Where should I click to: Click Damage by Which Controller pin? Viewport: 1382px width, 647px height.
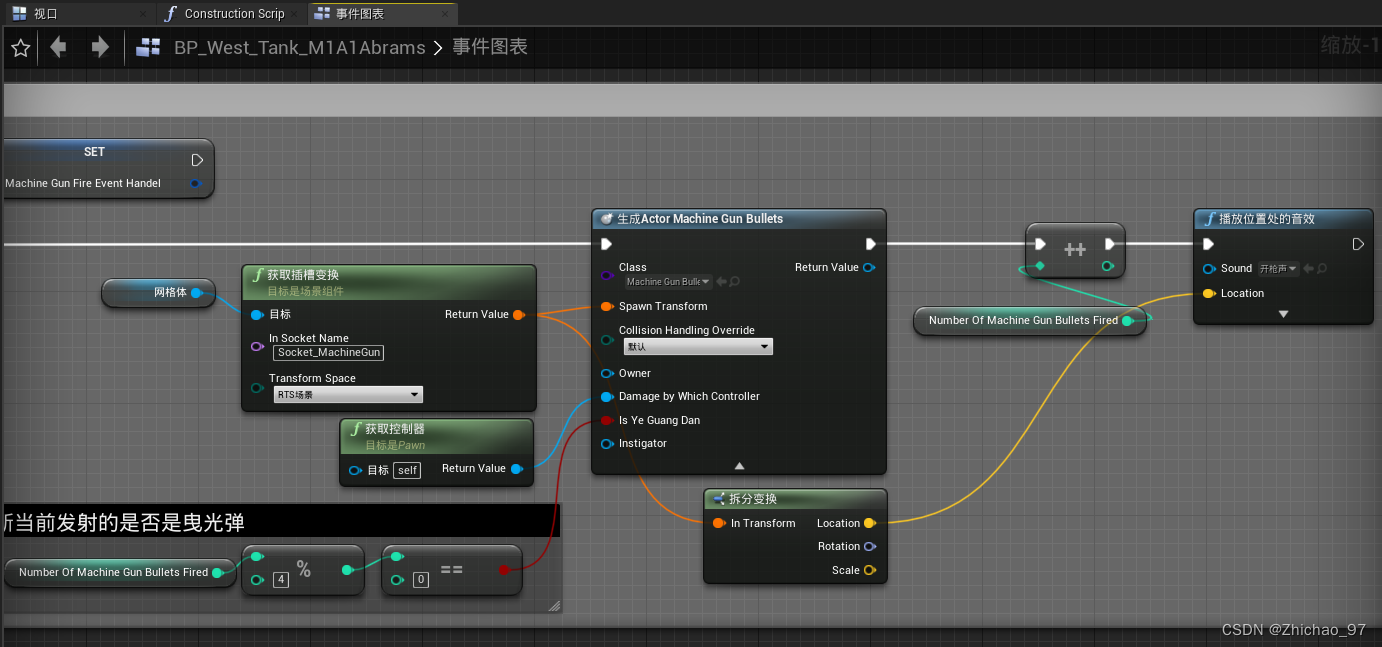tap(606, 396)
